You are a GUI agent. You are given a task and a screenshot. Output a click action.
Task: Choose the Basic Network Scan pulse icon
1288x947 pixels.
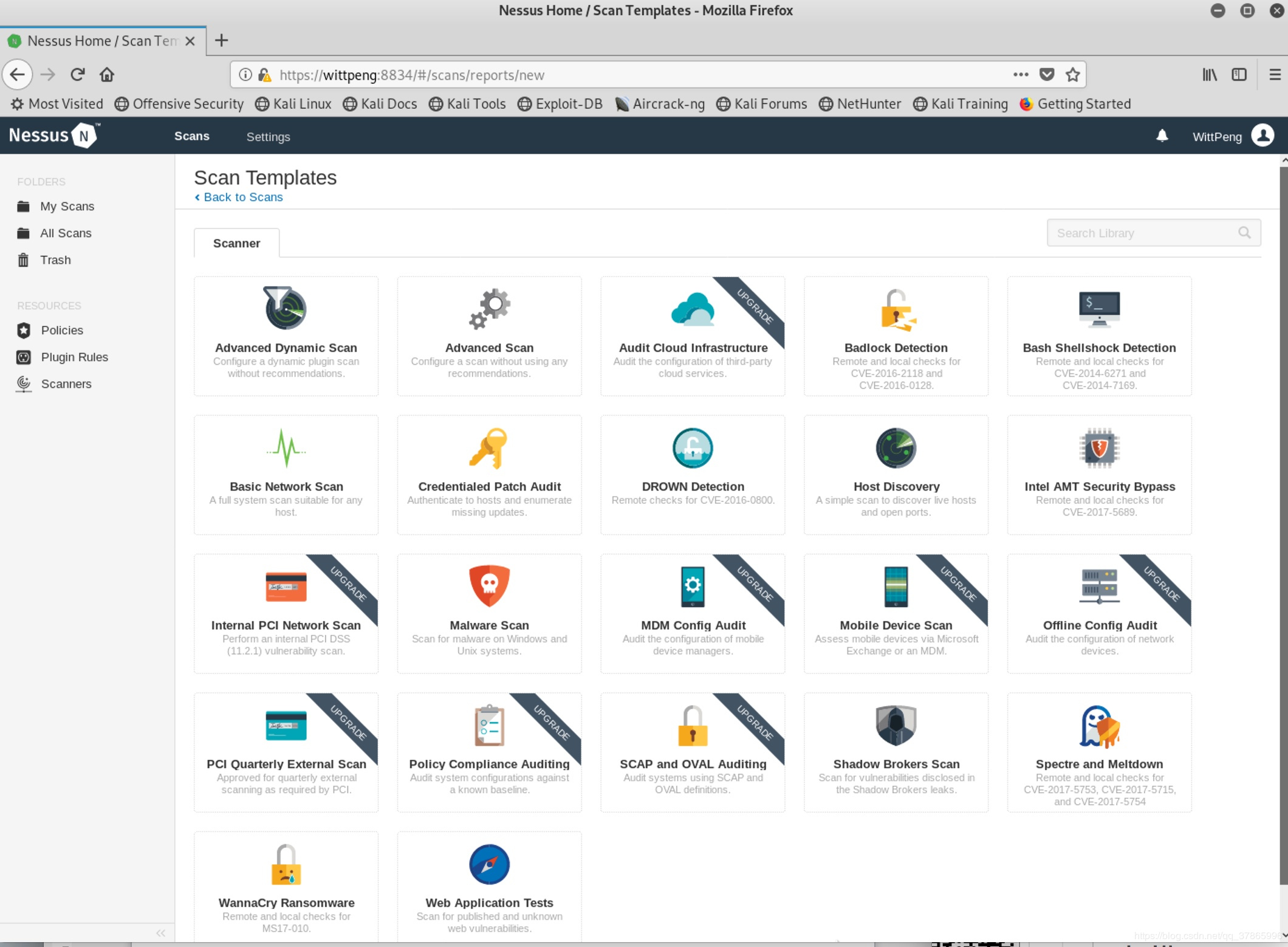[x=286, y=448]
